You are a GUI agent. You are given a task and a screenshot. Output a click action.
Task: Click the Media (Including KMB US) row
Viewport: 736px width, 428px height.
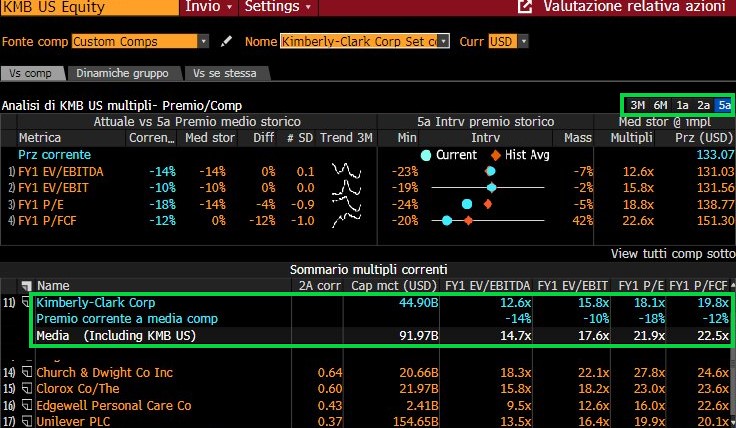(x=382, y=336)
